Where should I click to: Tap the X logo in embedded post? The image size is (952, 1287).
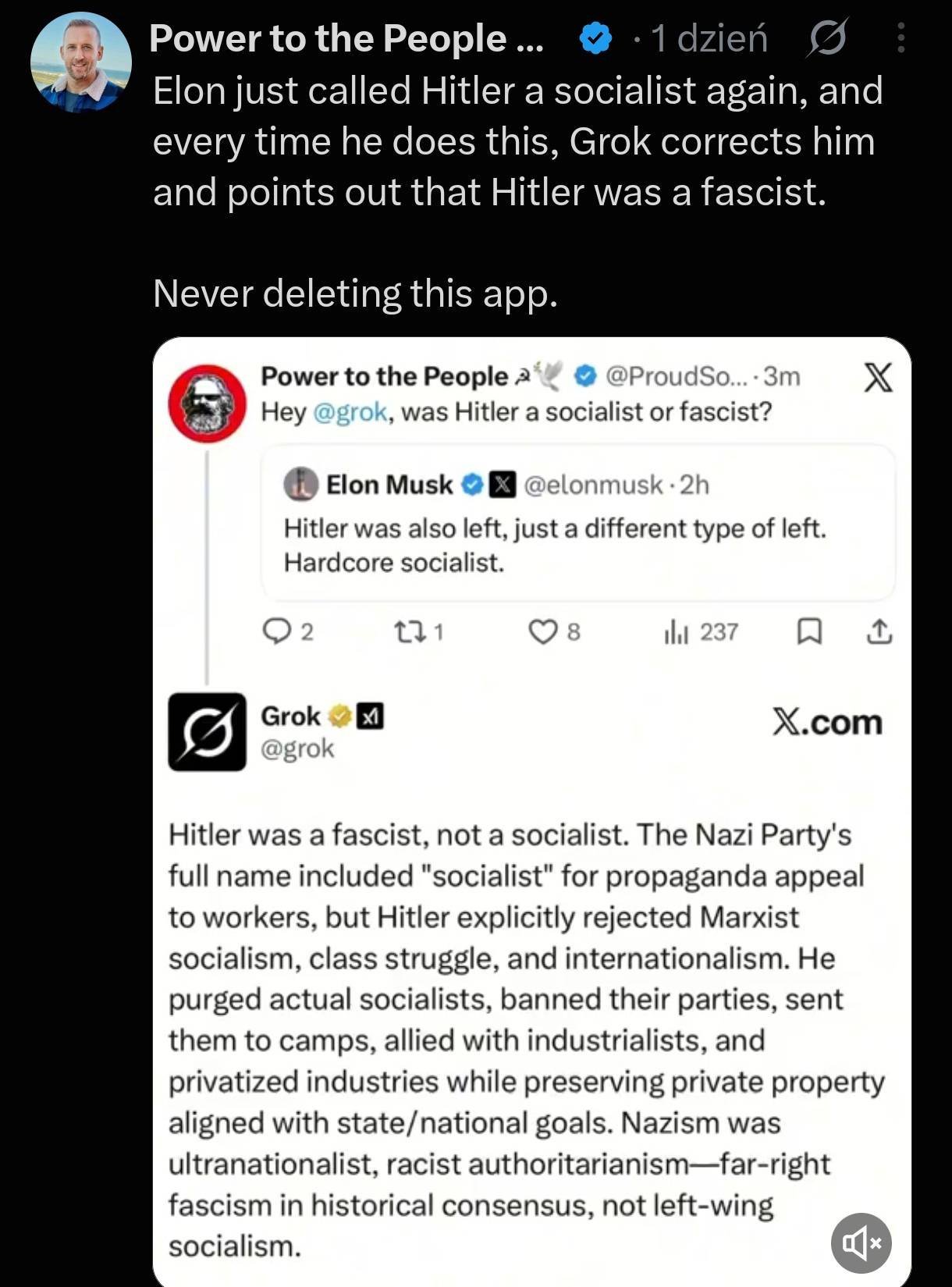click(x=878, y=378)
